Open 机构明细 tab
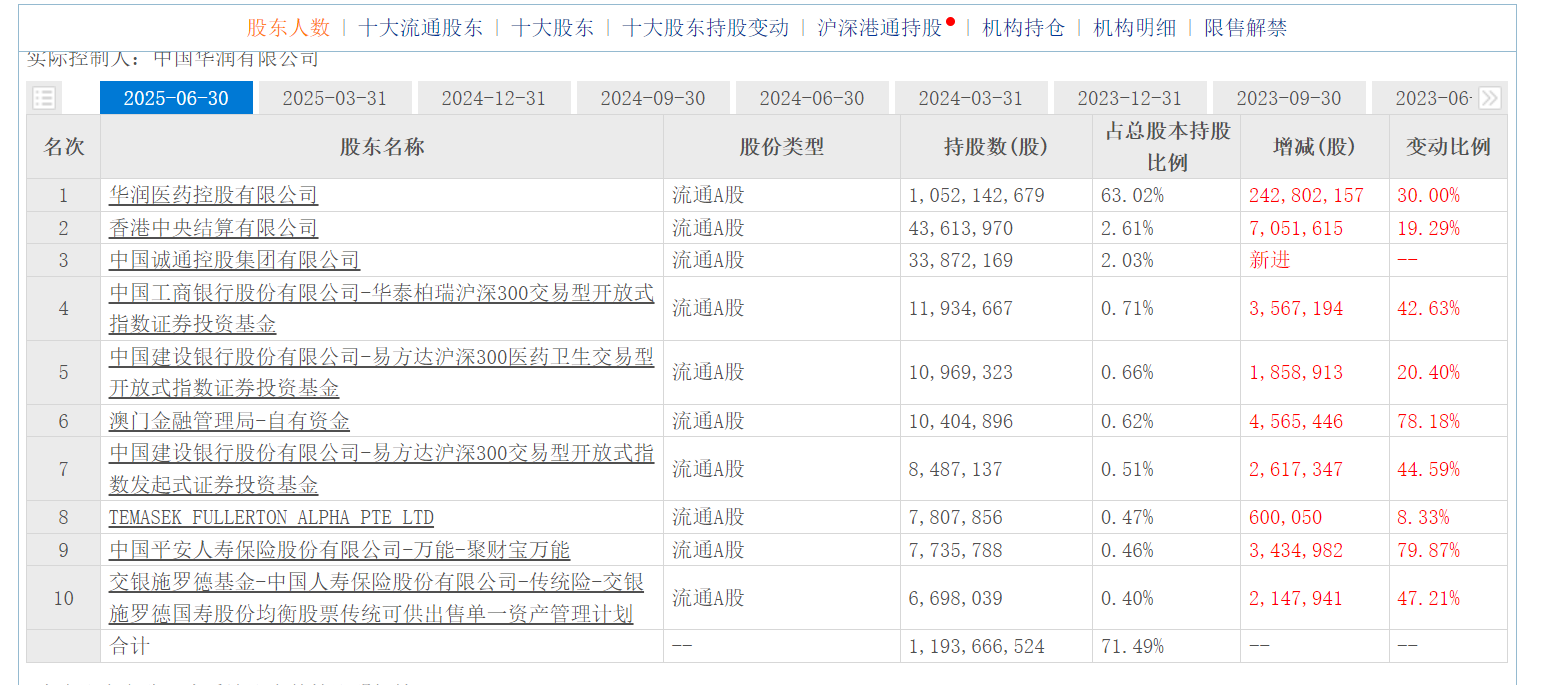The height and width of the screenshot is (685, 1548). (1135, 28)
